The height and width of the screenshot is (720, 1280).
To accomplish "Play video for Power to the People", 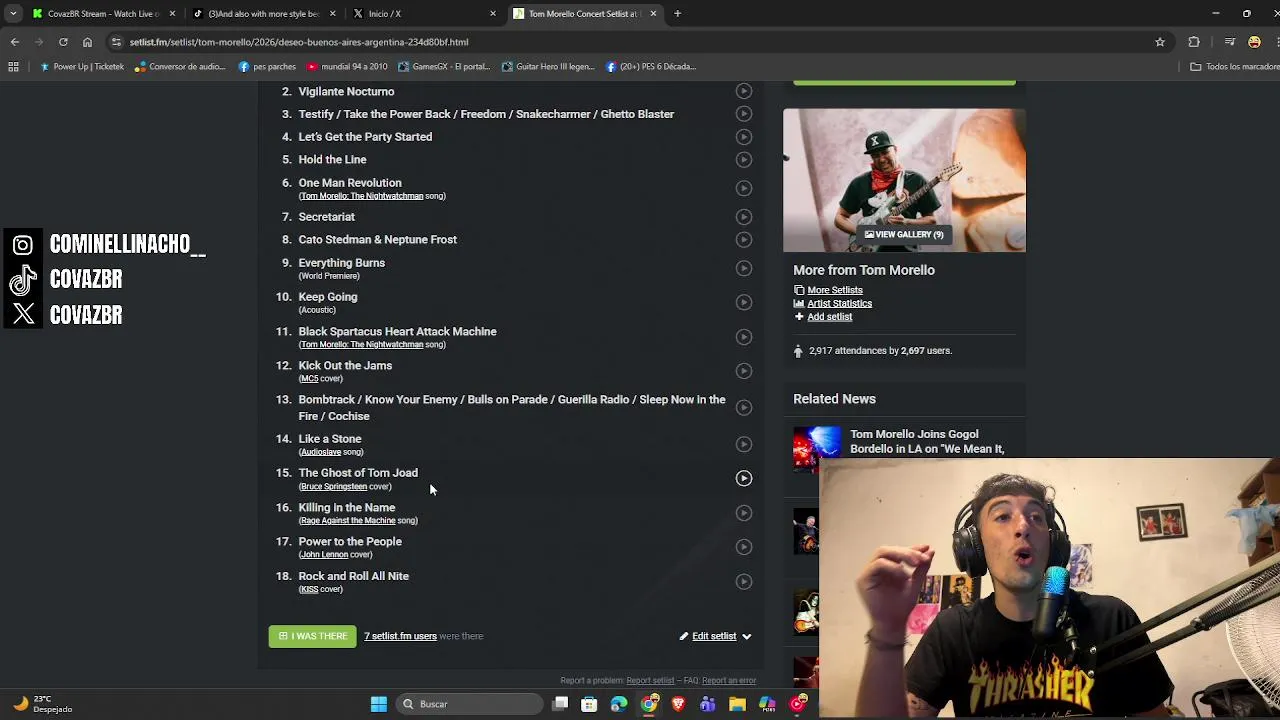I will click(x=744, y=547).
